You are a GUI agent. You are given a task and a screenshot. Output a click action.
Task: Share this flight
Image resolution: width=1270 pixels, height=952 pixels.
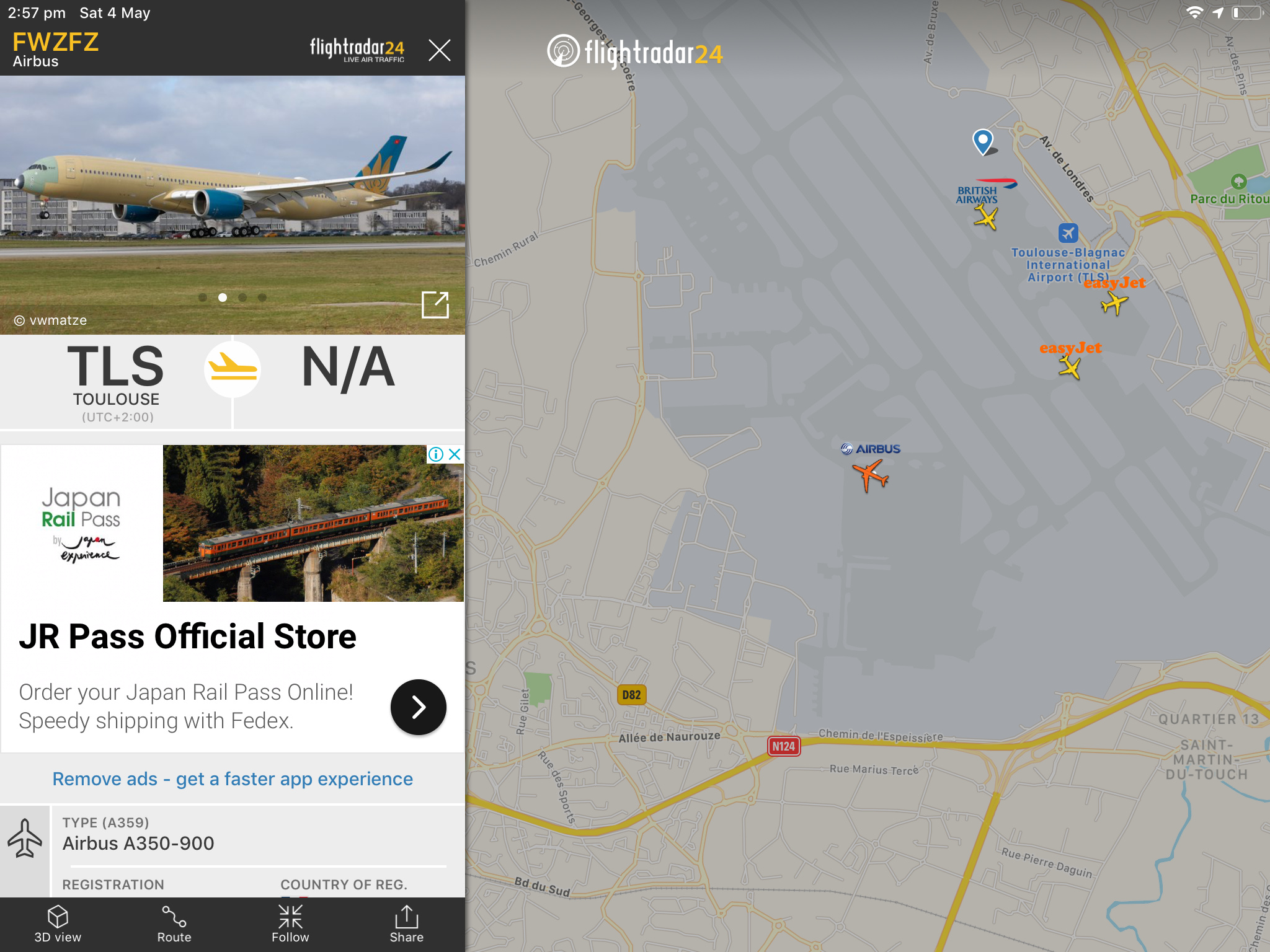coord(407,924)
